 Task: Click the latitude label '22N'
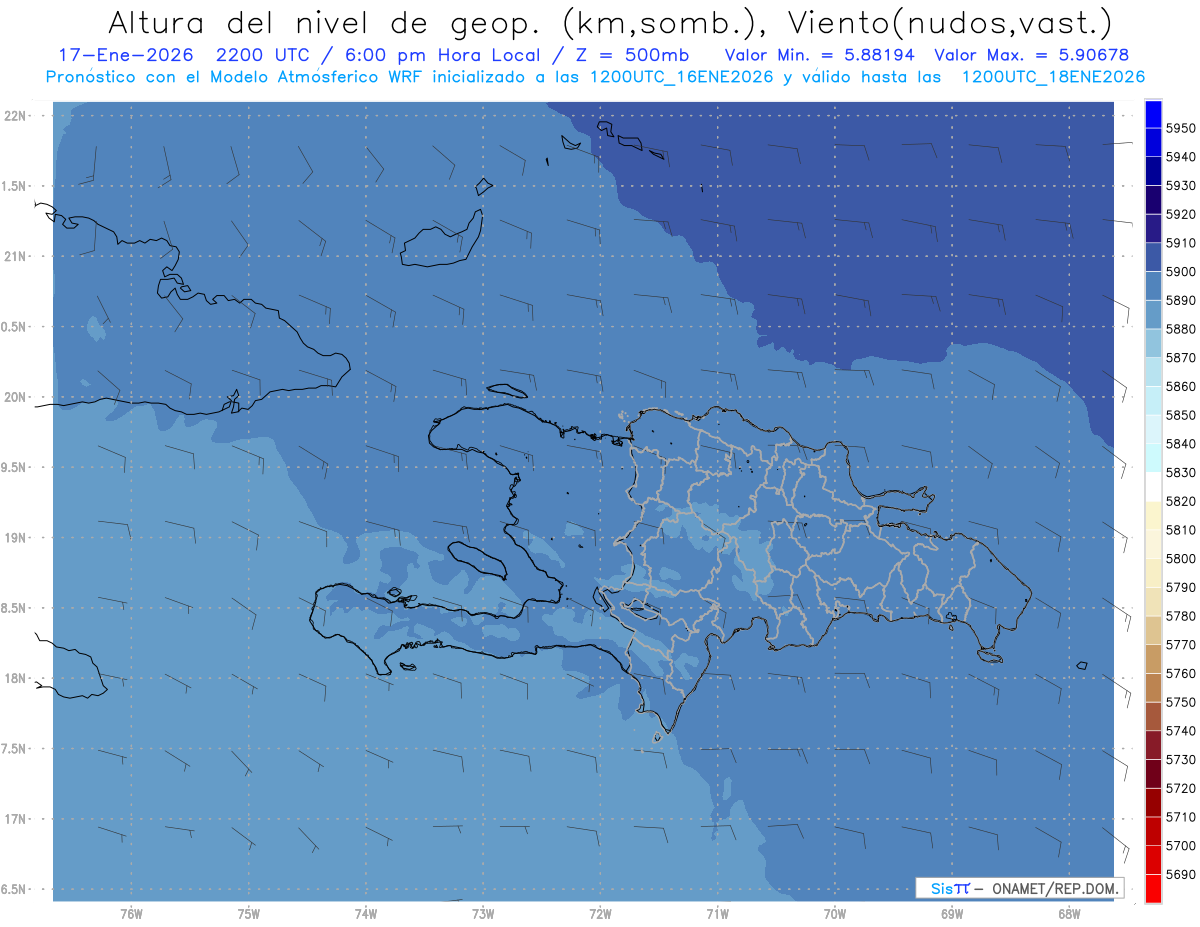pos(17,116)
